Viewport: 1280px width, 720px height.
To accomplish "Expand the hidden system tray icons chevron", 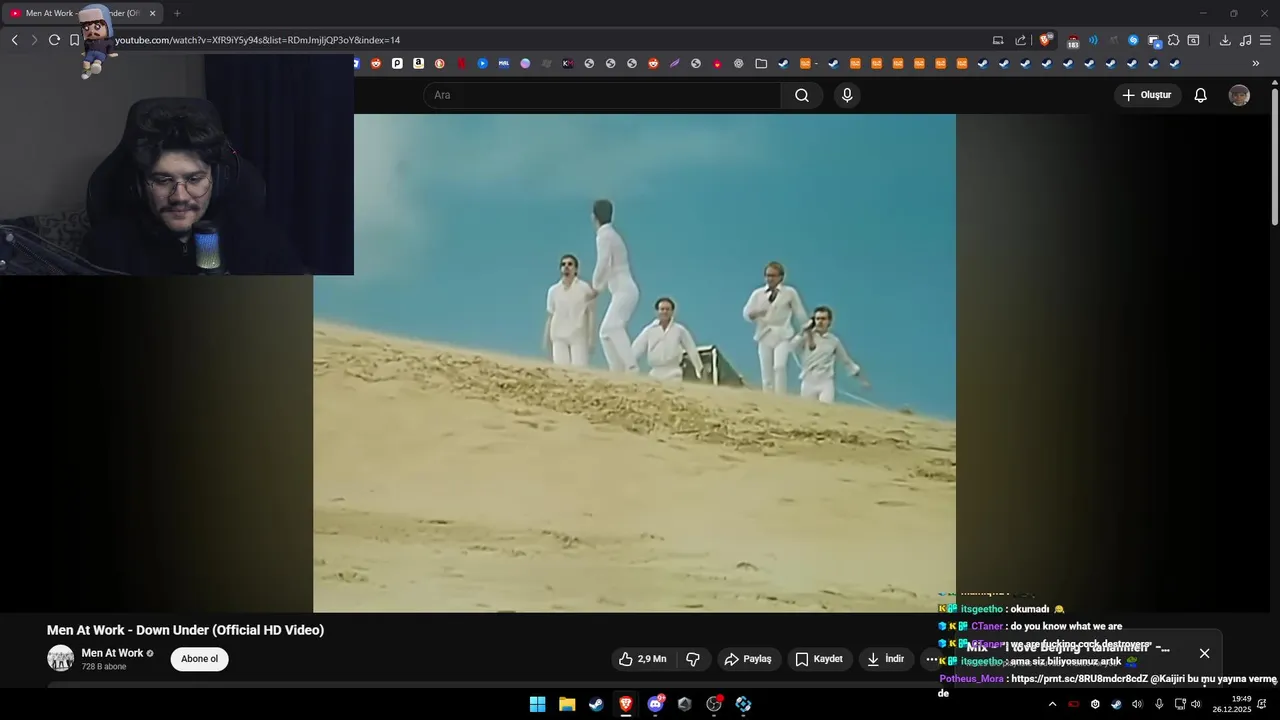I will 1052,704.
